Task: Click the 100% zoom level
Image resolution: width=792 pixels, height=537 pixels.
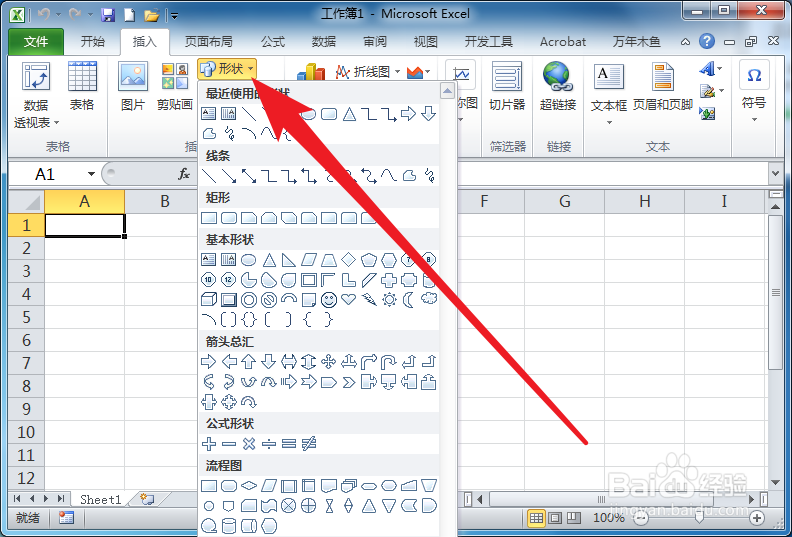Action: click(x=608, y=517)
